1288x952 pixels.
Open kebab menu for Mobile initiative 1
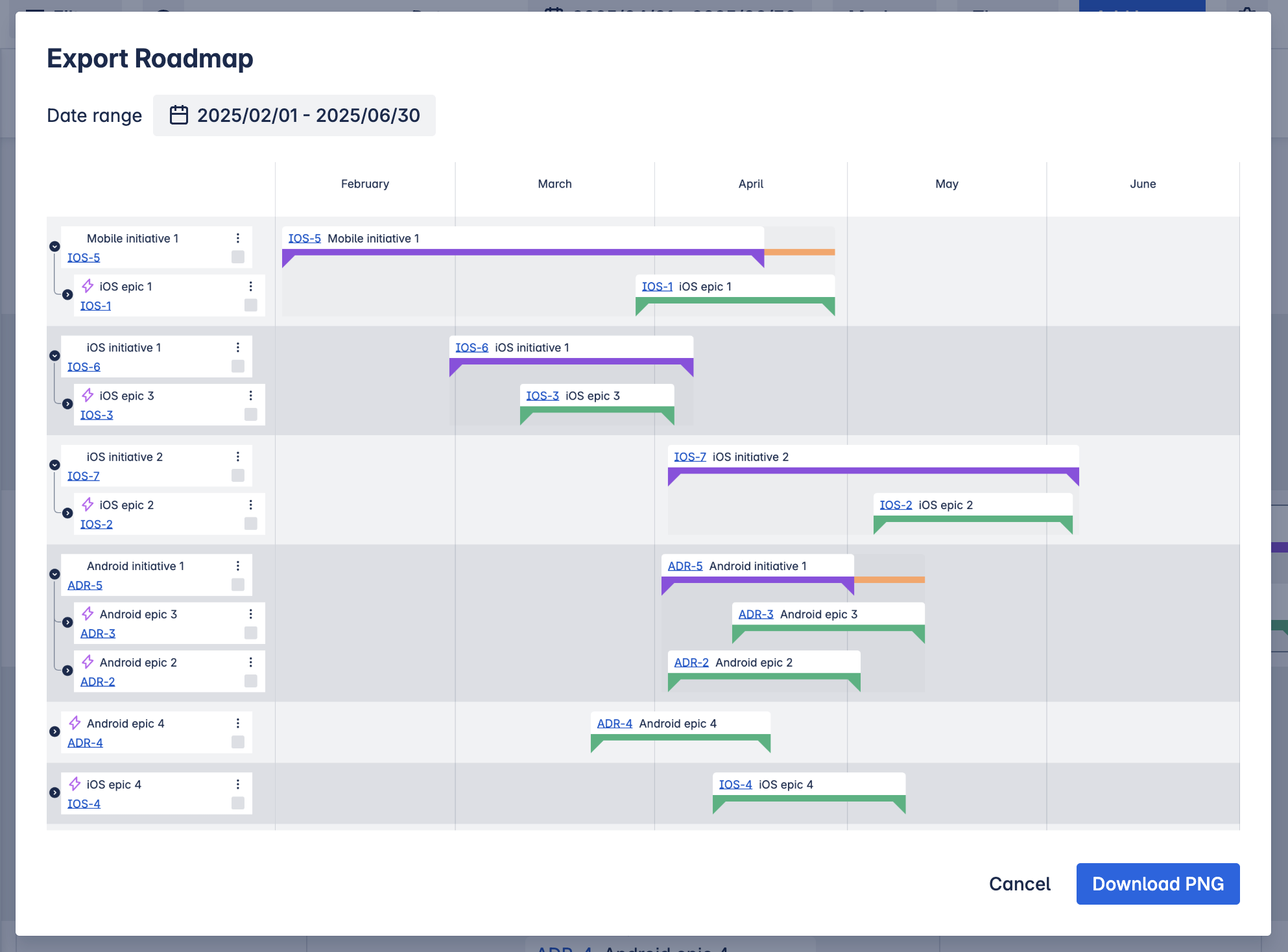[238, 238]
